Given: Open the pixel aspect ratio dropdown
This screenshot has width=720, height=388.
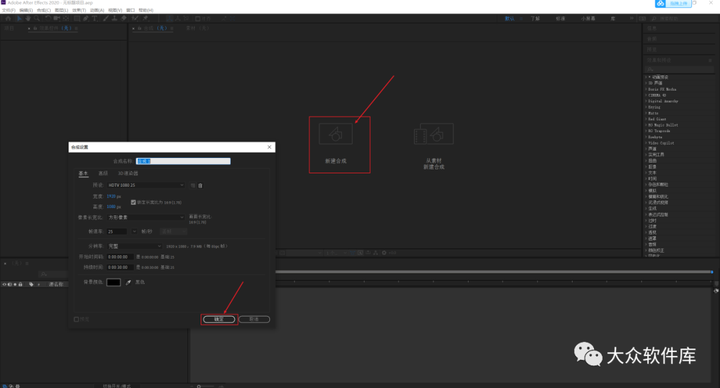Looking at the screenshot, I should 146,217.
